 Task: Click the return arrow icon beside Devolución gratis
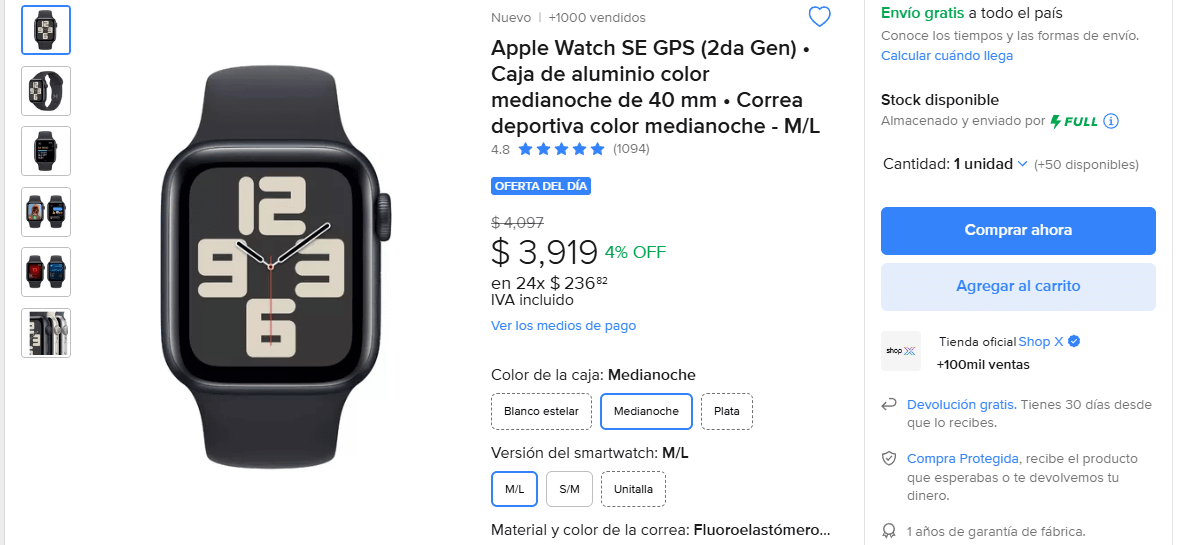coord(889,405)
